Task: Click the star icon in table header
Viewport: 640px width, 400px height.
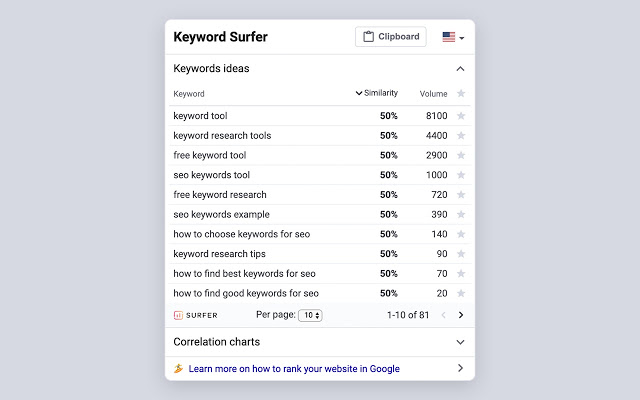Action: pos(461,94)
